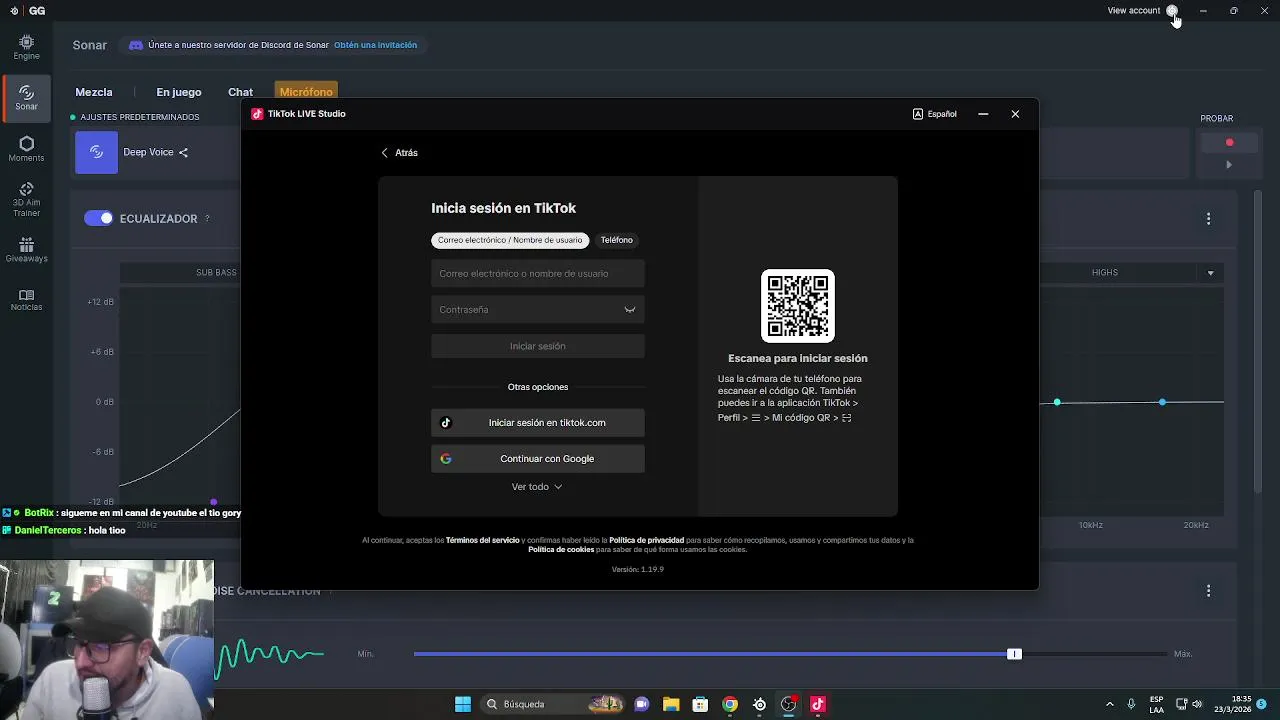Open Política de privacidad link
This screenshot has width=1280, height=720.
647,540
